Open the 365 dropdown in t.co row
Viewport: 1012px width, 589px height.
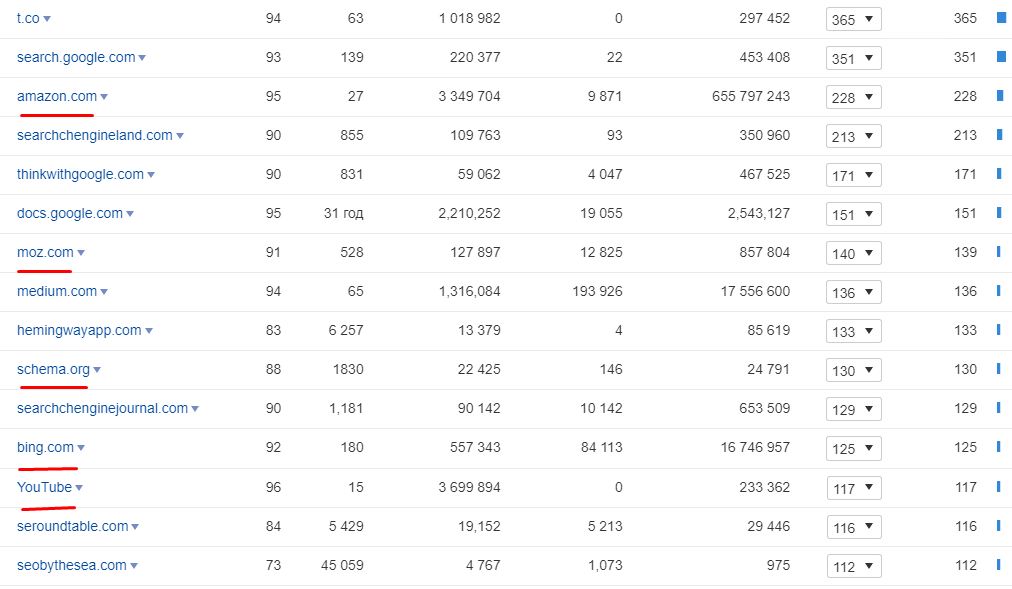853,19
